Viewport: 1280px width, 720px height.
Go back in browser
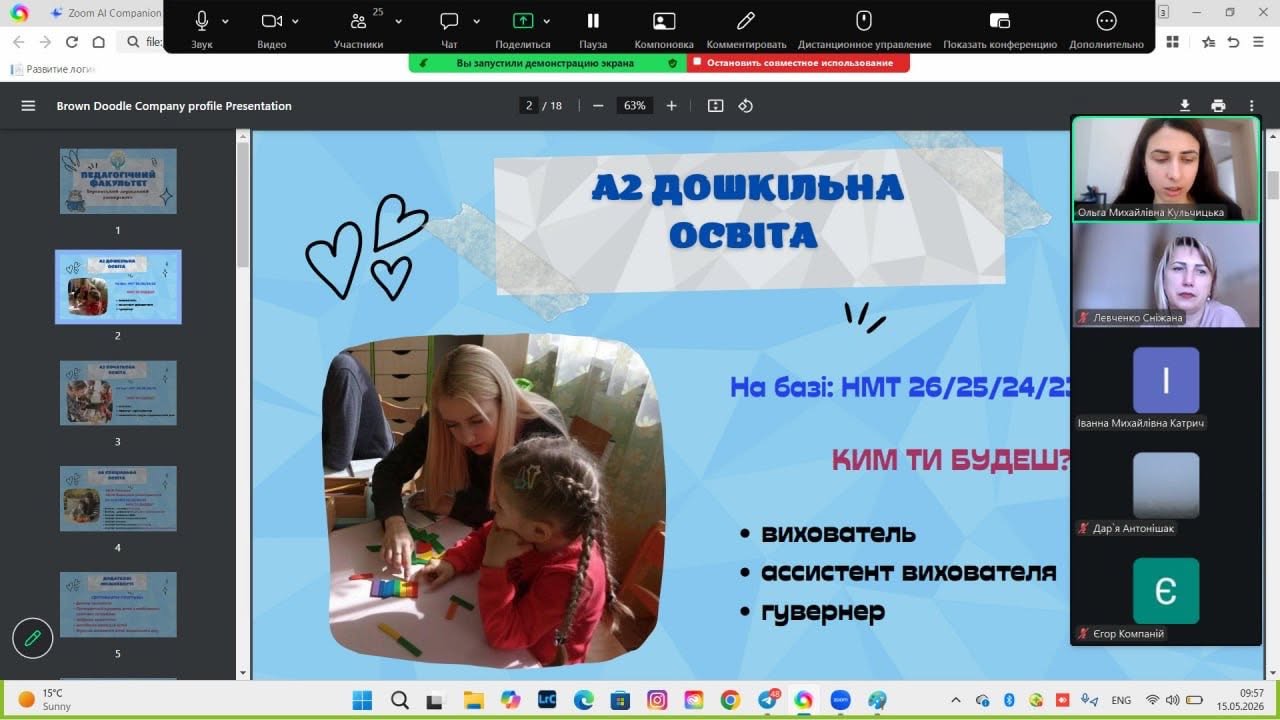click(x=17, y=42)
